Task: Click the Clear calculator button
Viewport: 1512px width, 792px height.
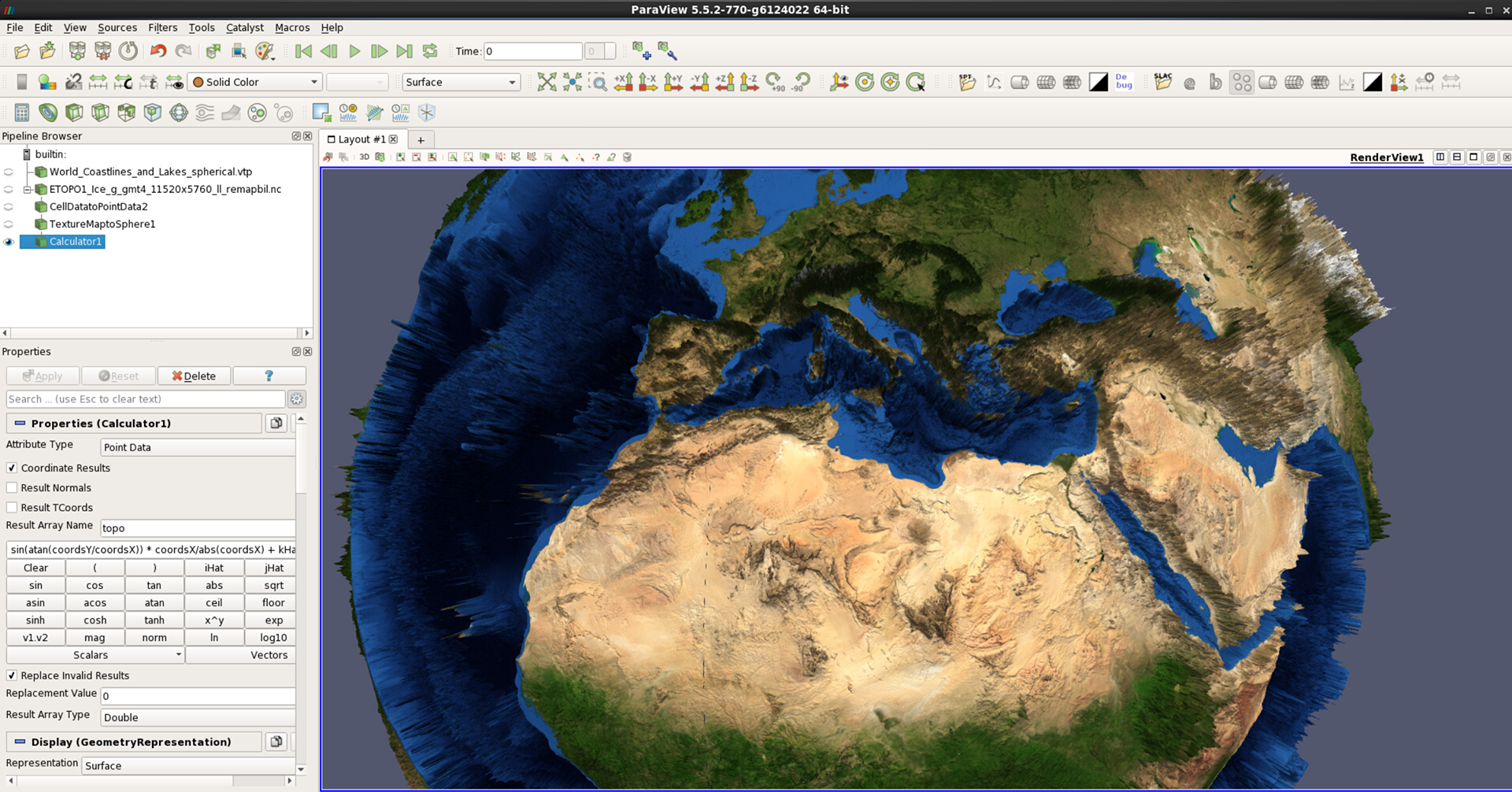Action: [x=35, y=568]
